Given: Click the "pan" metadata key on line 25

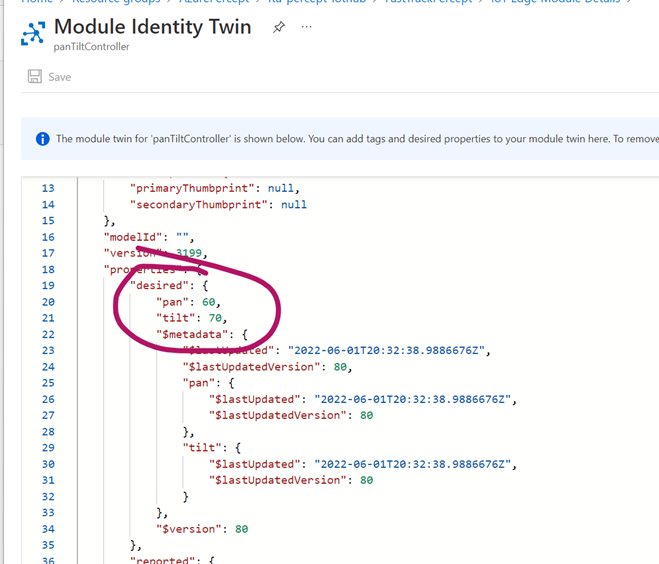Looking at the screenshot, I should tap(199, 383).
